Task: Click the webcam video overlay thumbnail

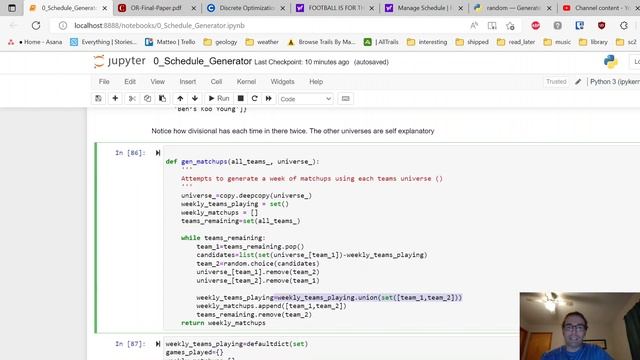Action: point(580,326)
